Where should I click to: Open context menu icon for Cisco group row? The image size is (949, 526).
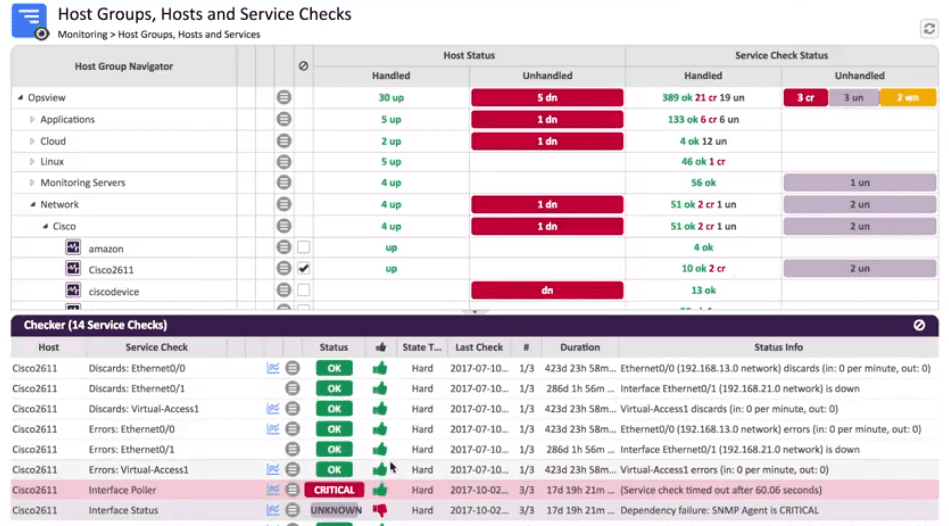click(284, 226)
